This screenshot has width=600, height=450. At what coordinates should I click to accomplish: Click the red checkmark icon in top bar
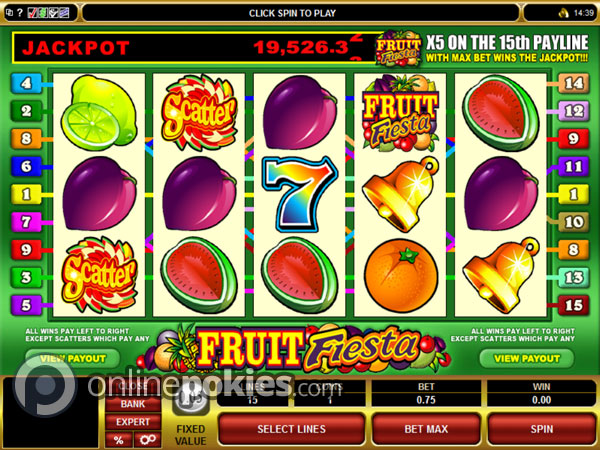[x=33, y=13]
